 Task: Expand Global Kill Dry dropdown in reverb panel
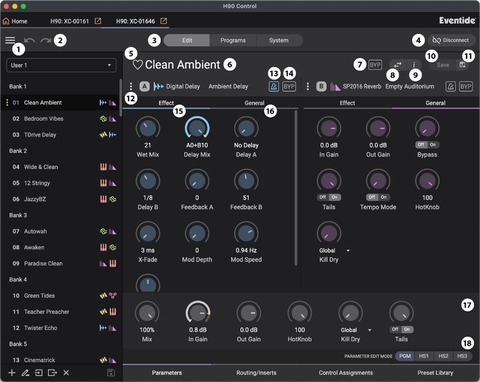348,250
